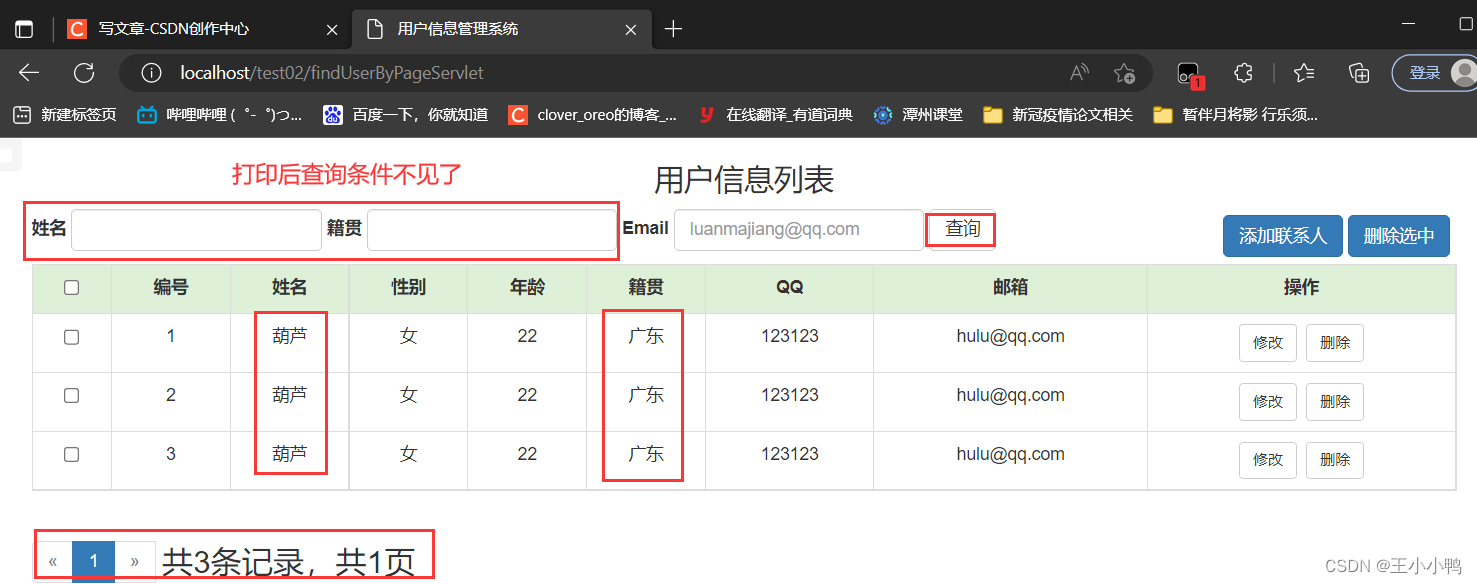Open the clover_oreo的博客 bookmark
The image size is (1477, 584).
[x=593, y=115]
